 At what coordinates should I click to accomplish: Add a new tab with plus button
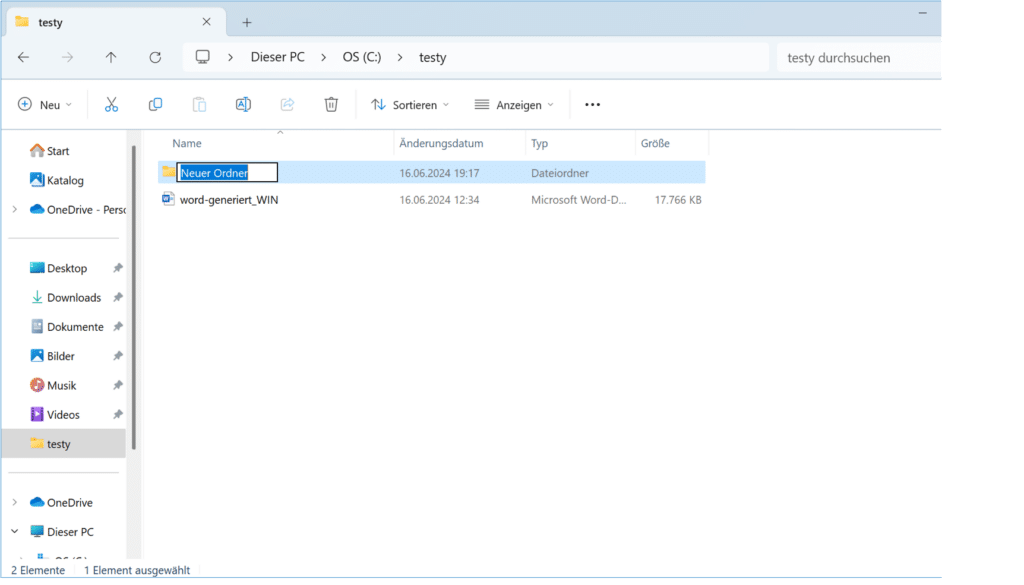click(x=247, y=22)
